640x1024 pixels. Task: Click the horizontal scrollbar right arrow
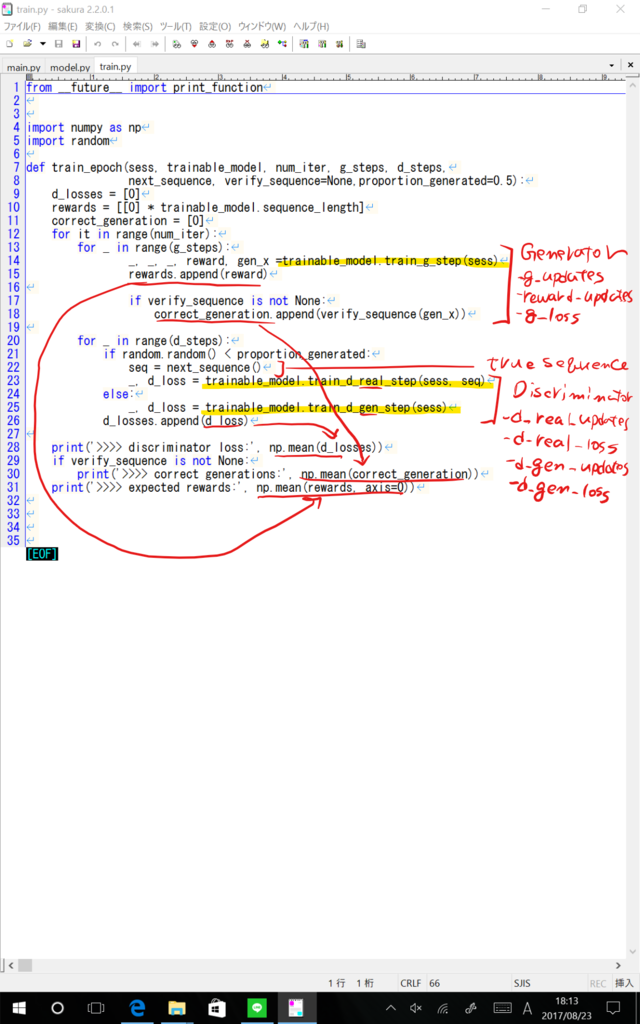click(618, 965)
